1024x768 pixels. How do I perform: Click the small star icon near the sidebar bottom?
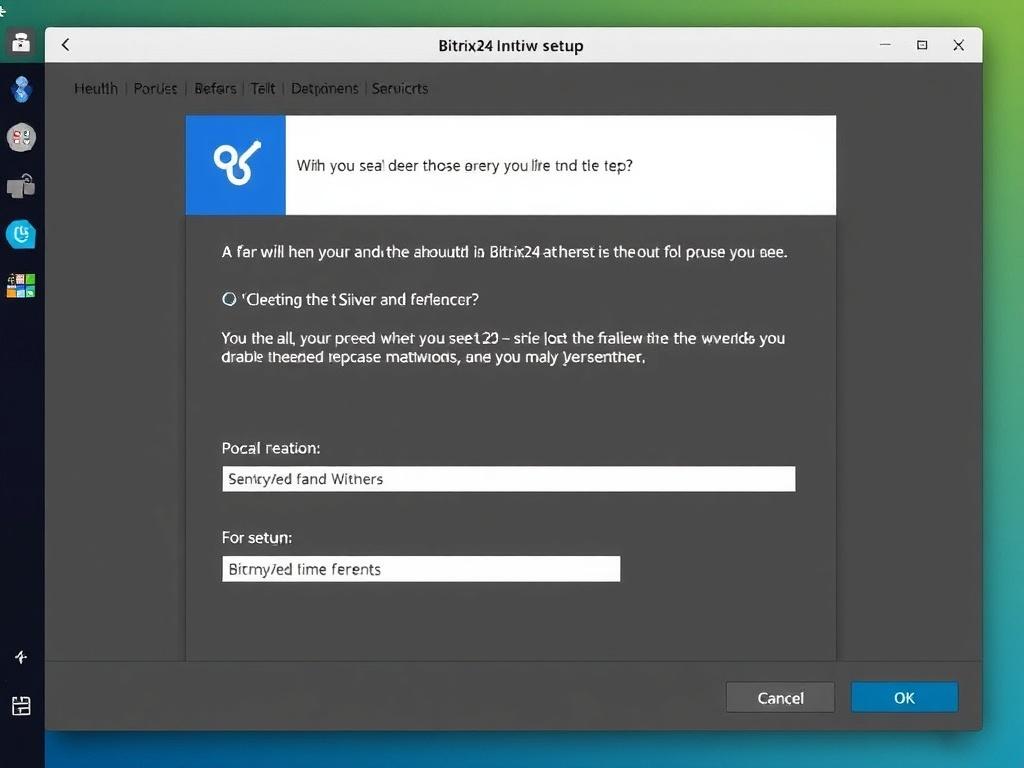(21, 657)
